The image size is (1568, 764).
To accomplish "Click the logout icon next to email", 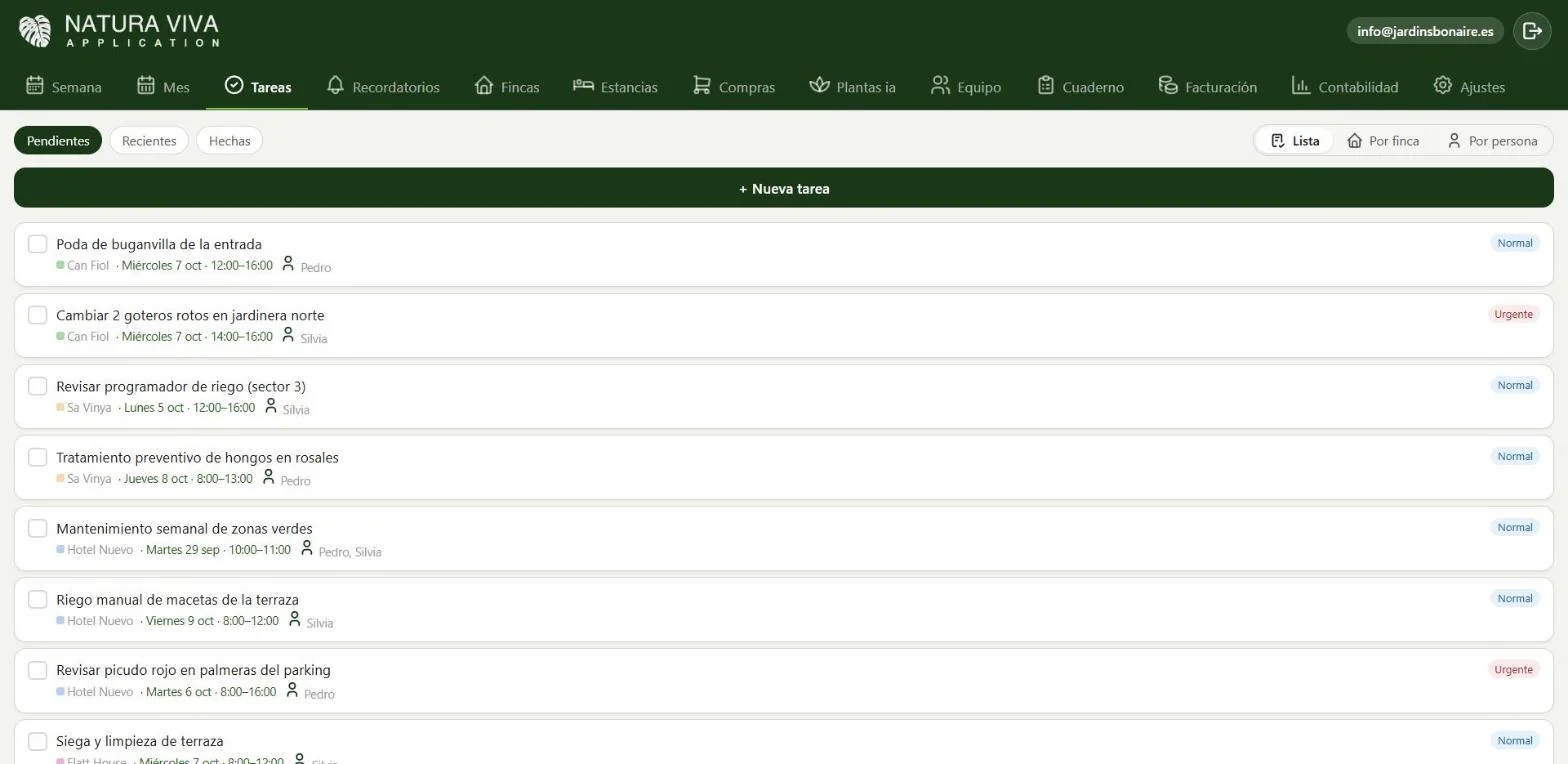I will pyautogui.click(x=1532, y=31).
